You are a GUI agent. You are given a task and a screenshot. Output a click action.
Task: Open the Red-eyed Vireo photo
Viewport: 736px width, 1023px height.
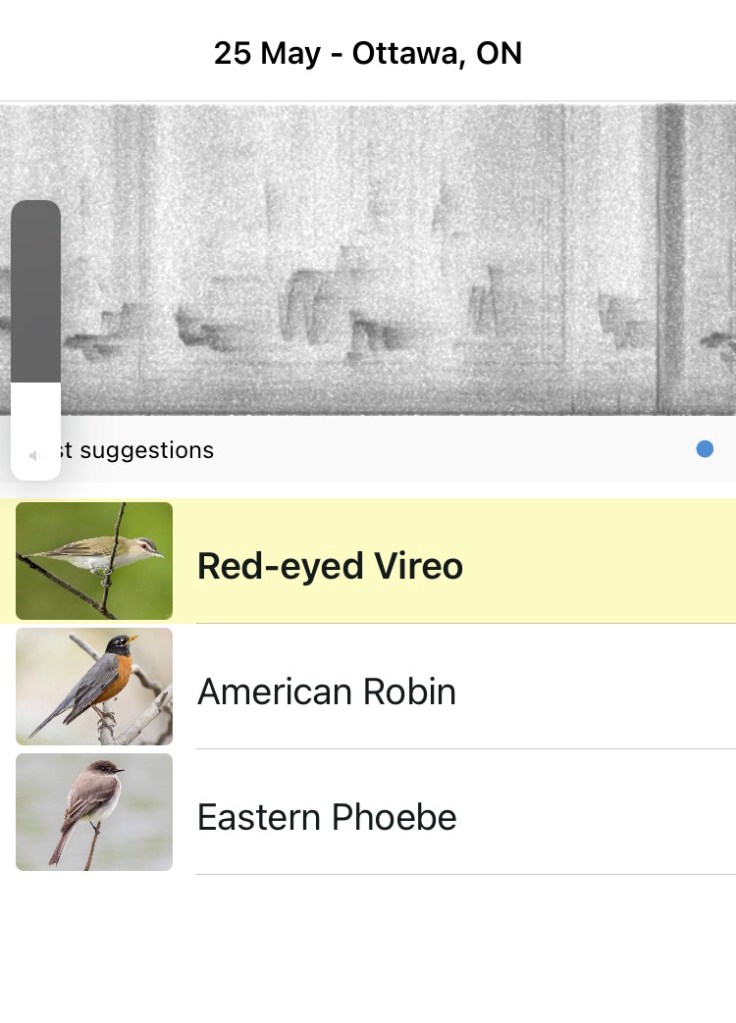(x=94, y=561)
